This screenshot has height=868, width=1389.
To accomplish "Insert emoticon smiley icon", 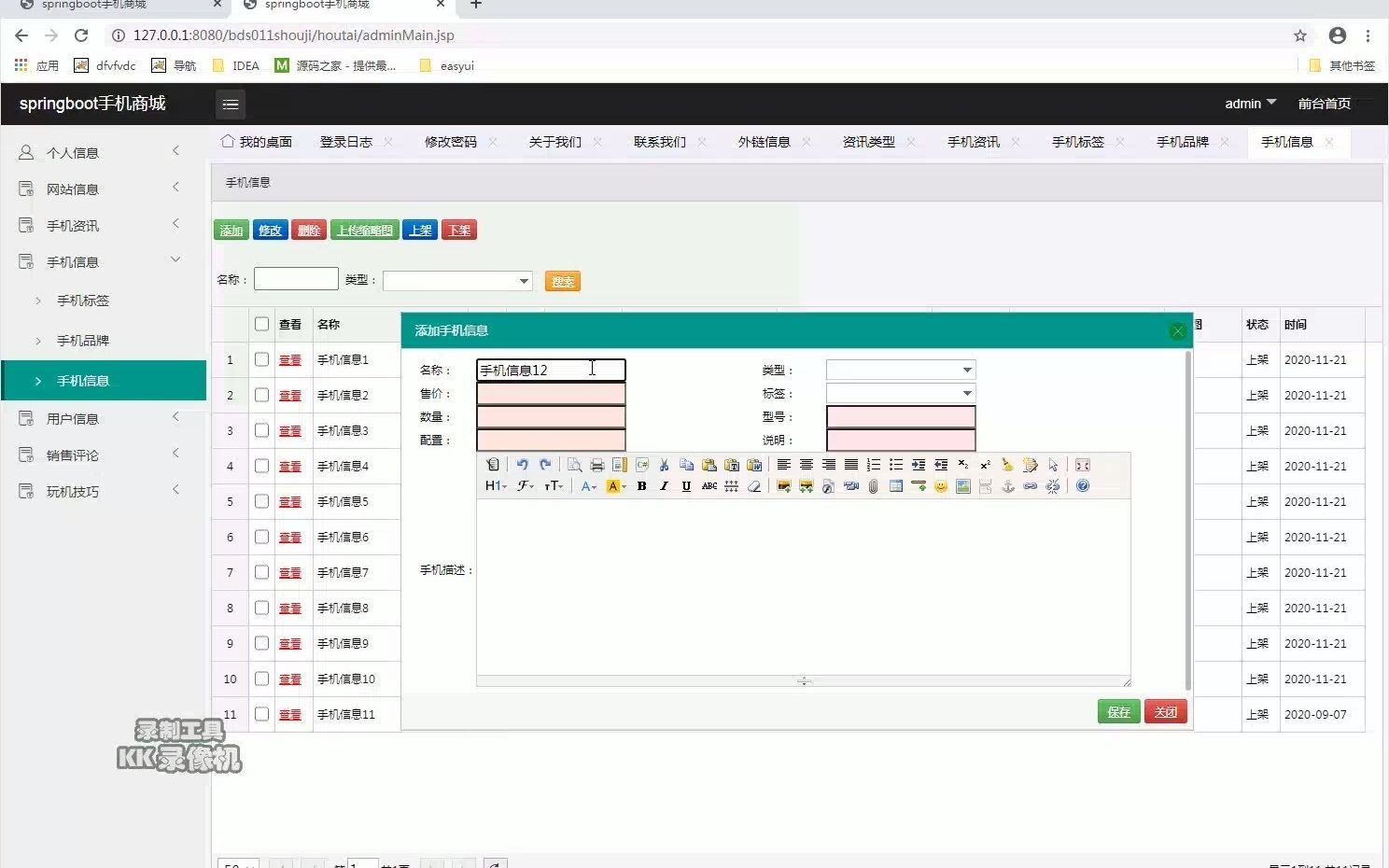I will pos(940,486).
